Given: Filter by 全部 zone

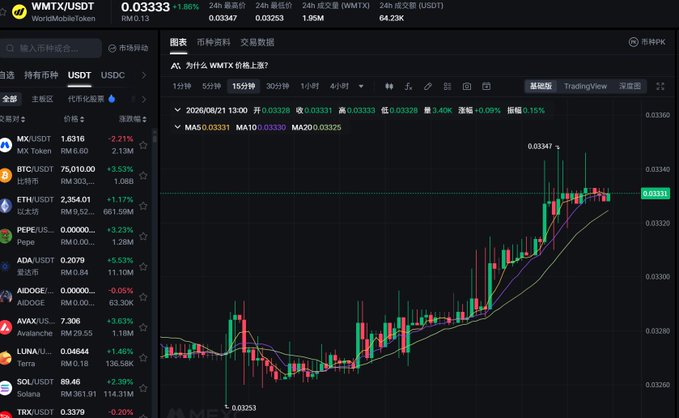Looking at the screenshot, I should [x=10, y=99].
